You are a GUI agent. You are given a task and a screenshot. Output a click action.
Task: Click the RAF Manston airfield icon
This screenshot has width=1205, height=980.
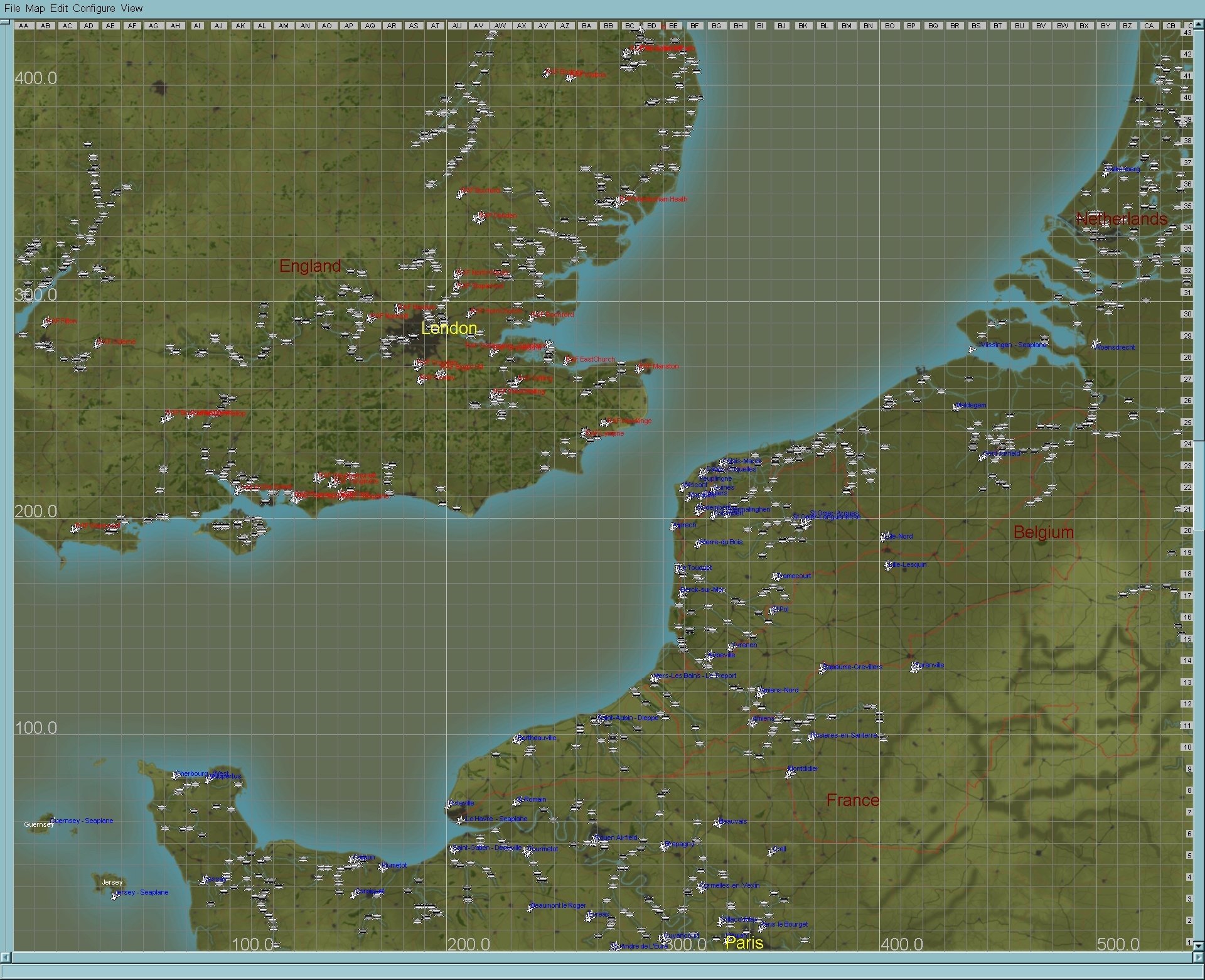click(x=640, y=368)
